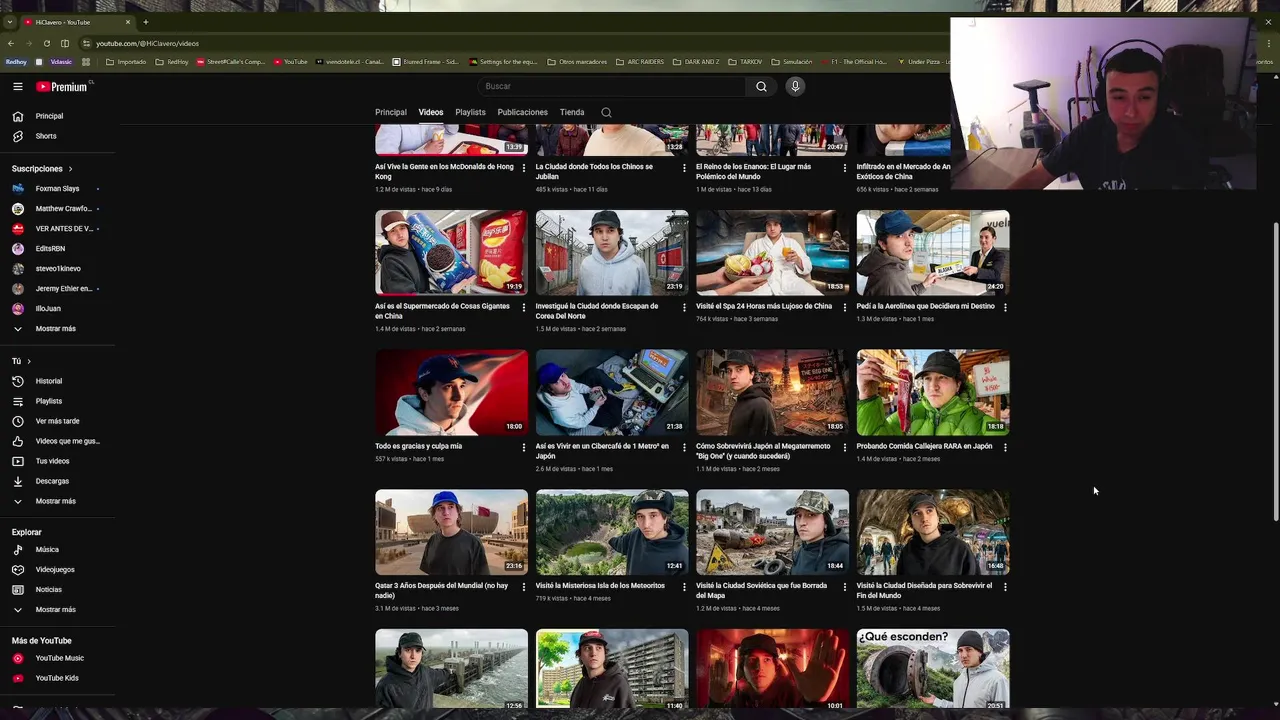
Task: Play Ciudad Soviética Borrada del Mapa thumbnail
Action: pos(772,532)
